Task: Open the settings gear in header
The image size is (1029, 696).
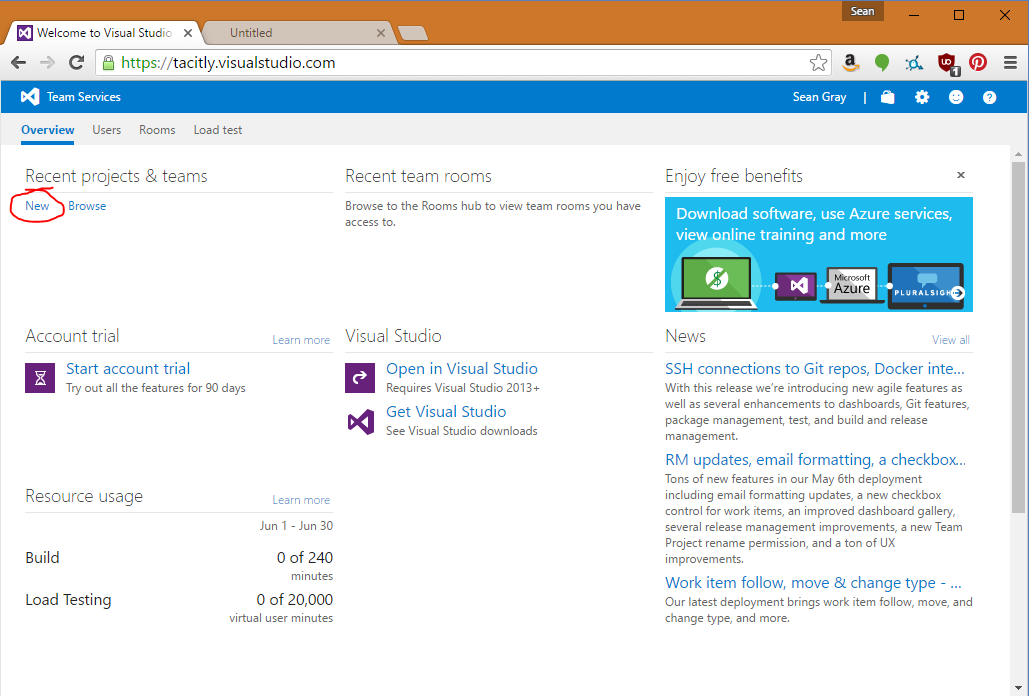Action: click(x=922, y=97)
